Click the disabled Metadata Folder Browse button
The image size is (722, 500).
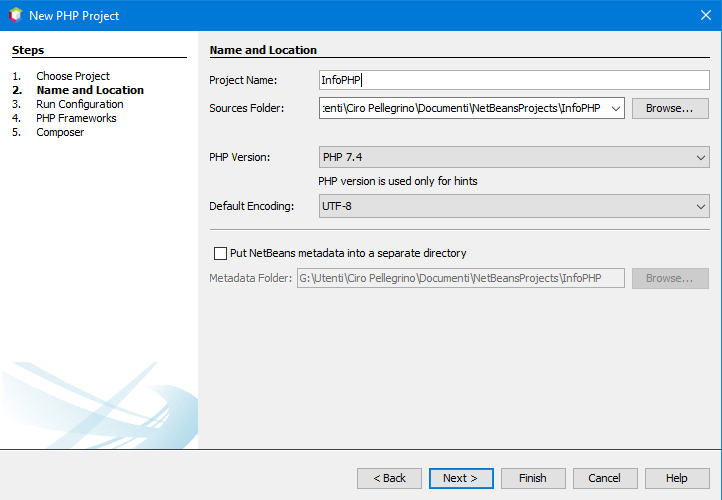click(x=670, y=279)
